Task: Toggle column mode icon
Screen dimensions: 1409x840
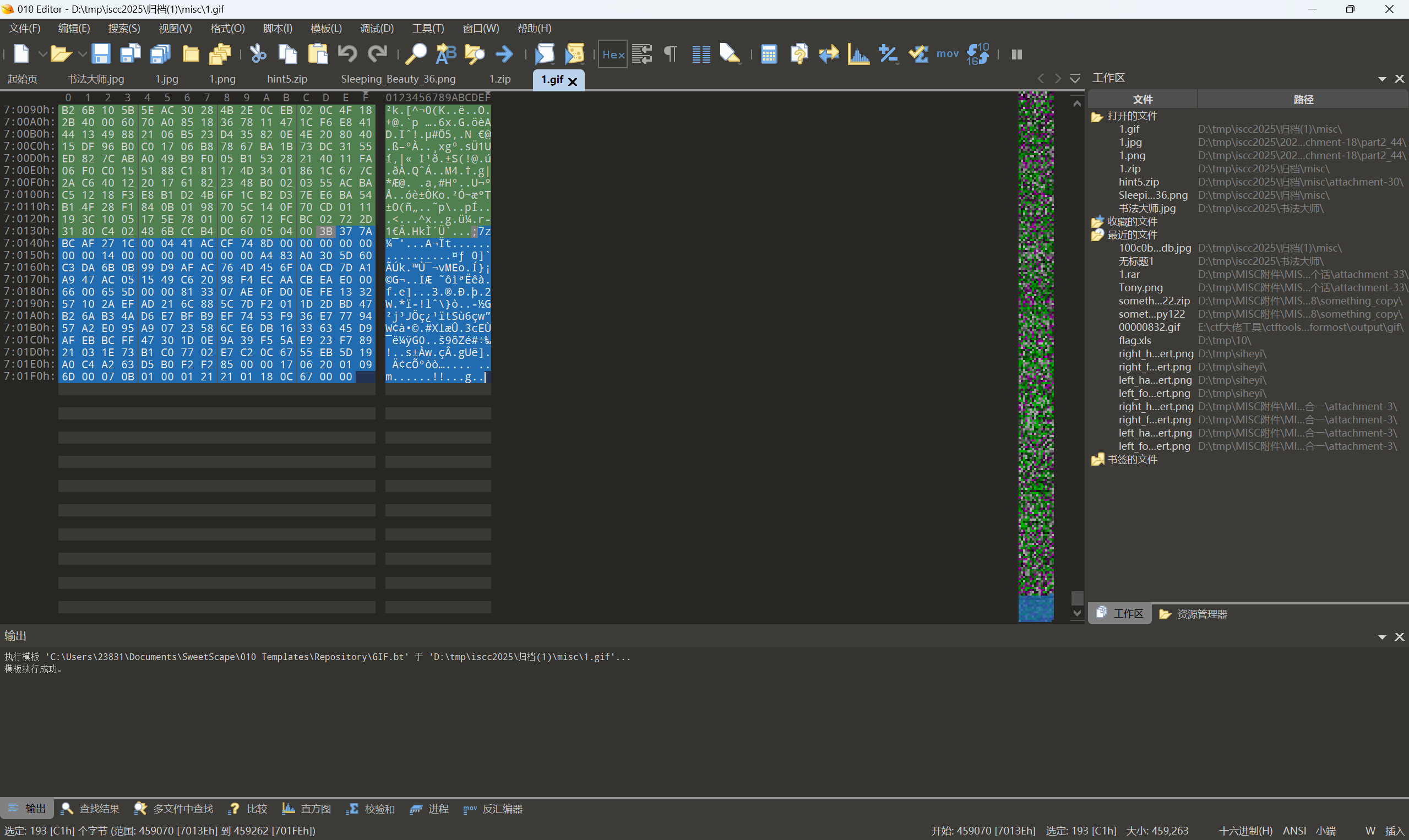Action: click(x=701, y=54)
